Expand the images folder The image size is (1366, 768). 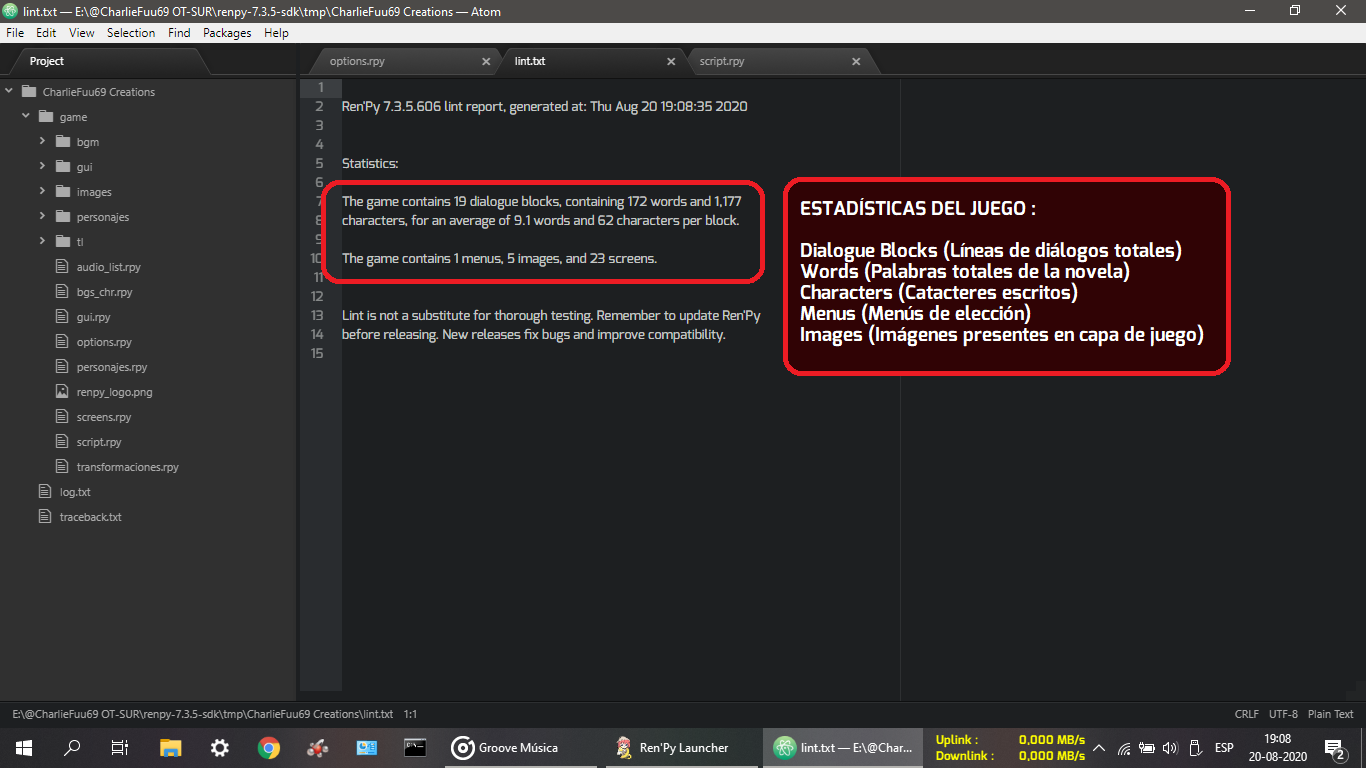tap(43, 192)
